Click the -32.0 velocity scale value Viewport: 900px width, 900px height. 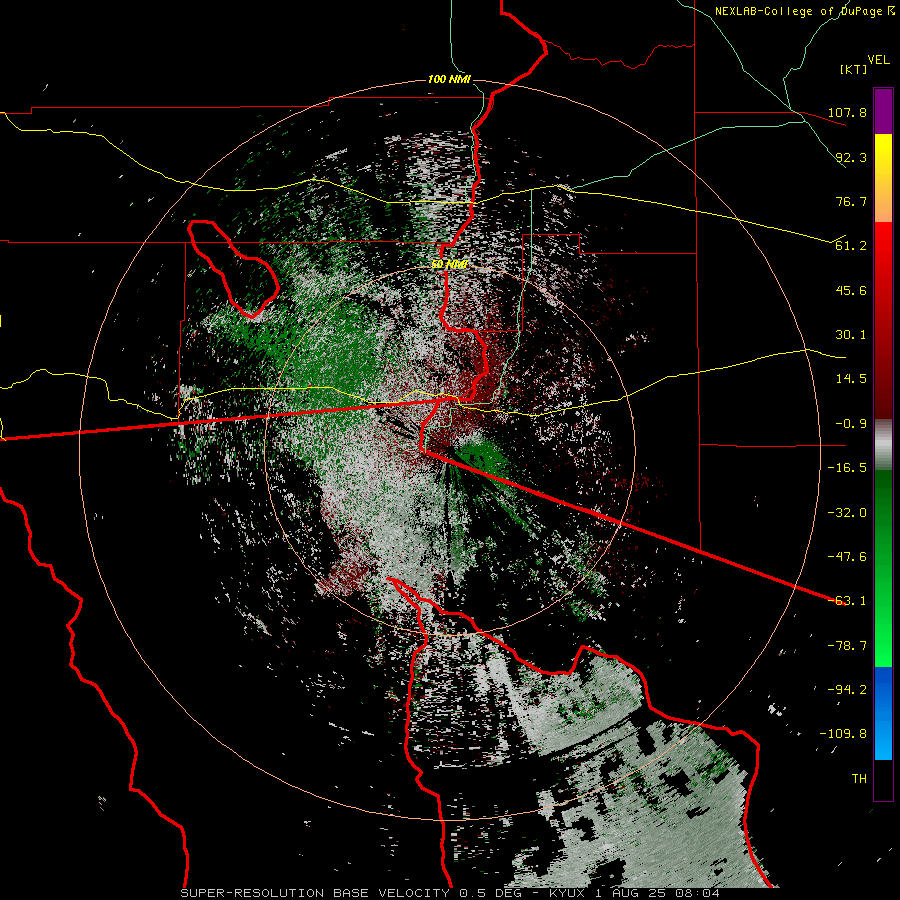pyautogui.click(x=847, y=513)
